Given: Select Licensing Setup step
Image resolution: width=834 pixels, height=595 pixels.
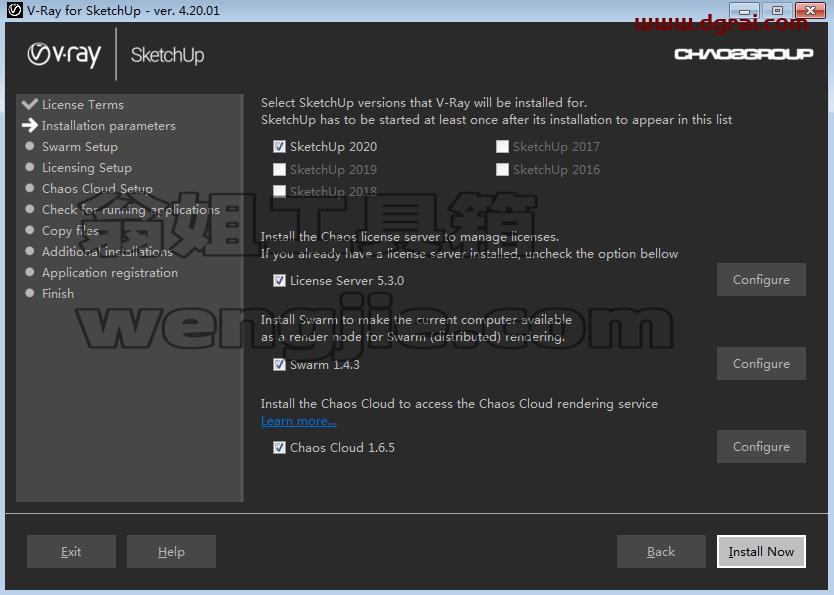Looking at the screenshot, I should coord(87,168).
